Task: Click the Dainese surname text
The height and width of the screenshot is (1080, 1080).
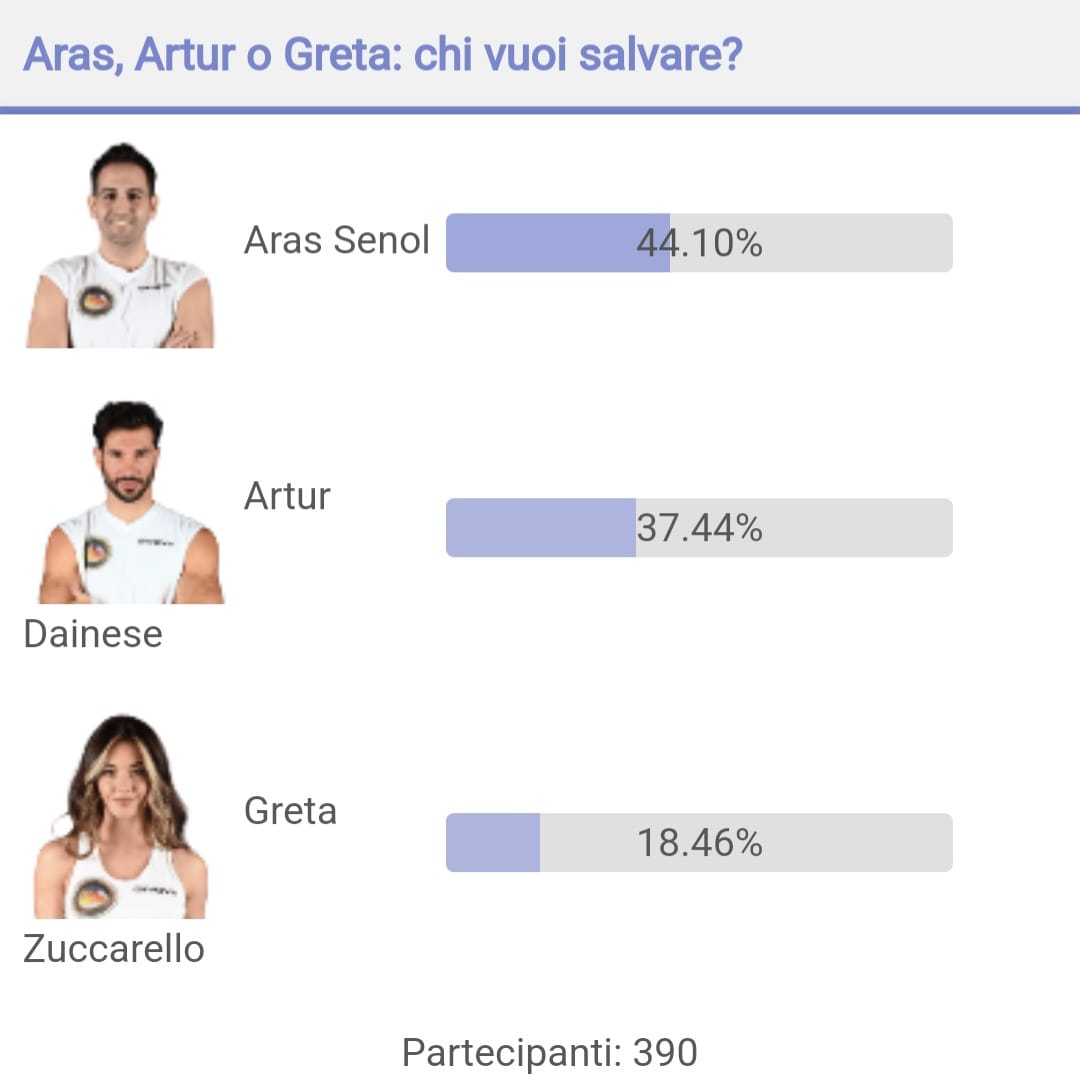Action: tap(93, 634)
